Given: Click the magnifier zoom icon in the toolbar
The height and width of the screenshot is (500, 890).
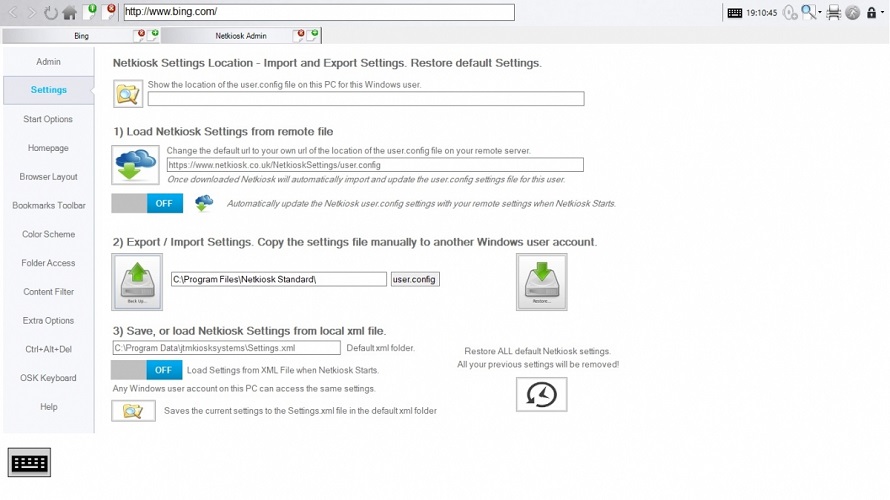Looking at the screenshot, I should point(808,12).
